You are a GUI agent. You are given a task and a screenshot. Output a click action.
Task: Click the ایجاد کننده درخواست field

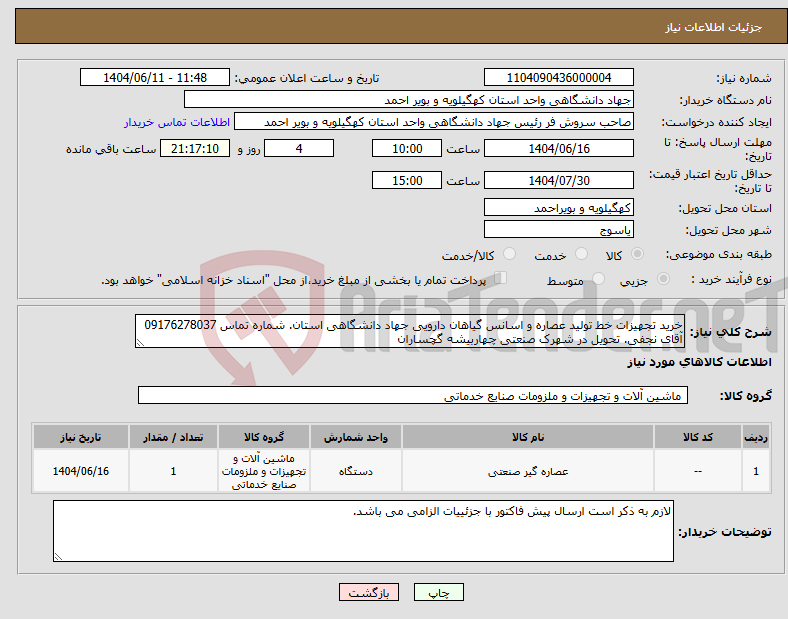point(434,122)
